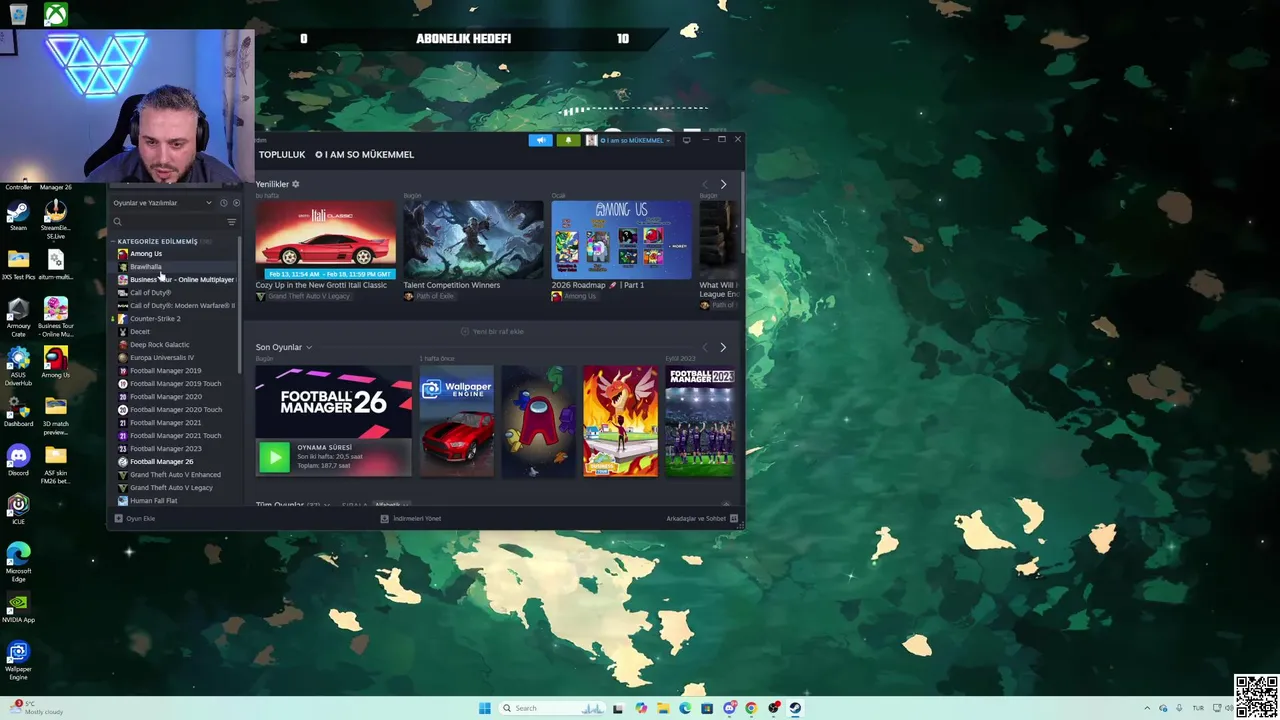Show next items in Yenilikler shelf
This screenshot has height=720, width=1280.
[x=723, y=184]
